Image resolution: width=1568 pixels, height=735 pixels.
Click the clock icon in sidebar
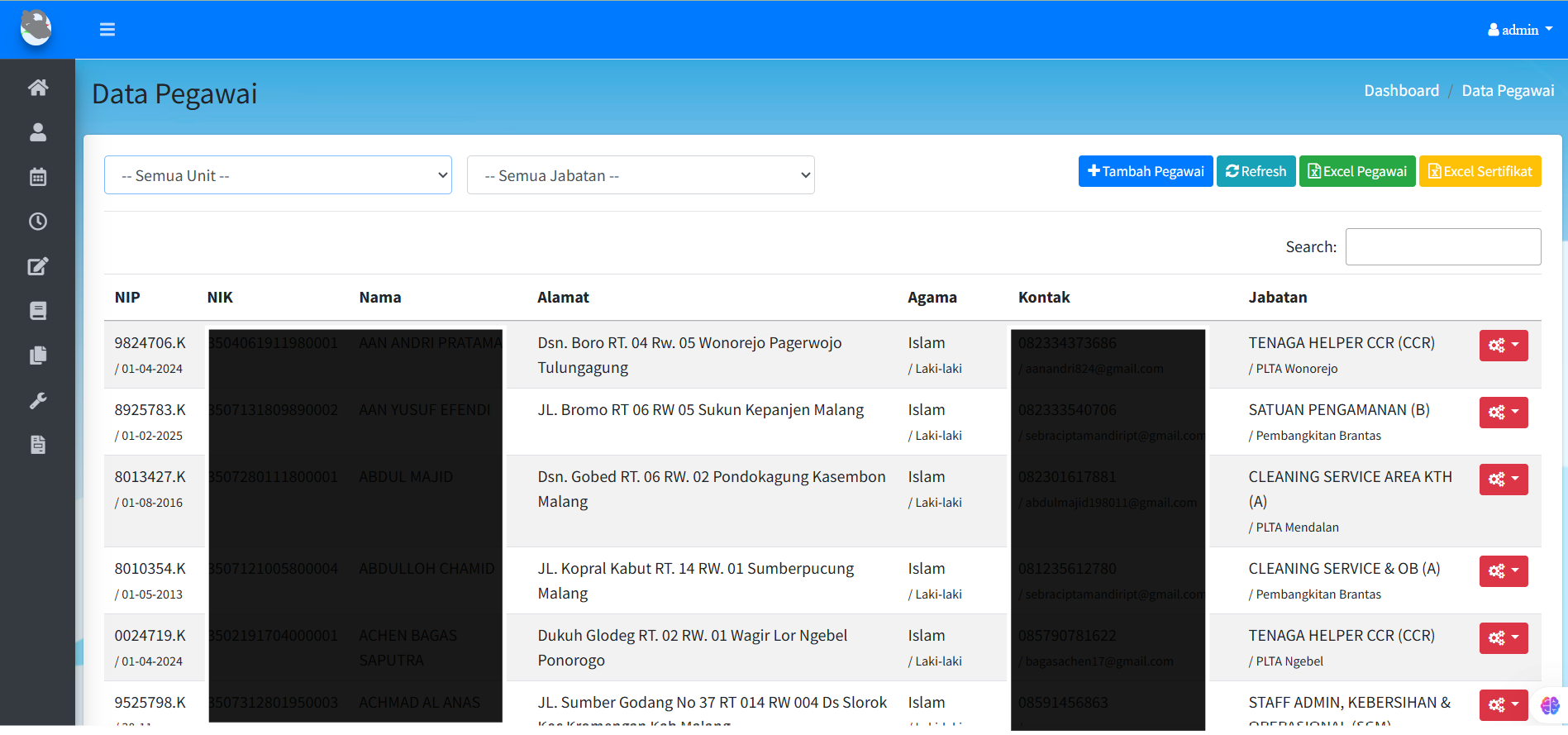pyautogui.click(x=38, y=222)
